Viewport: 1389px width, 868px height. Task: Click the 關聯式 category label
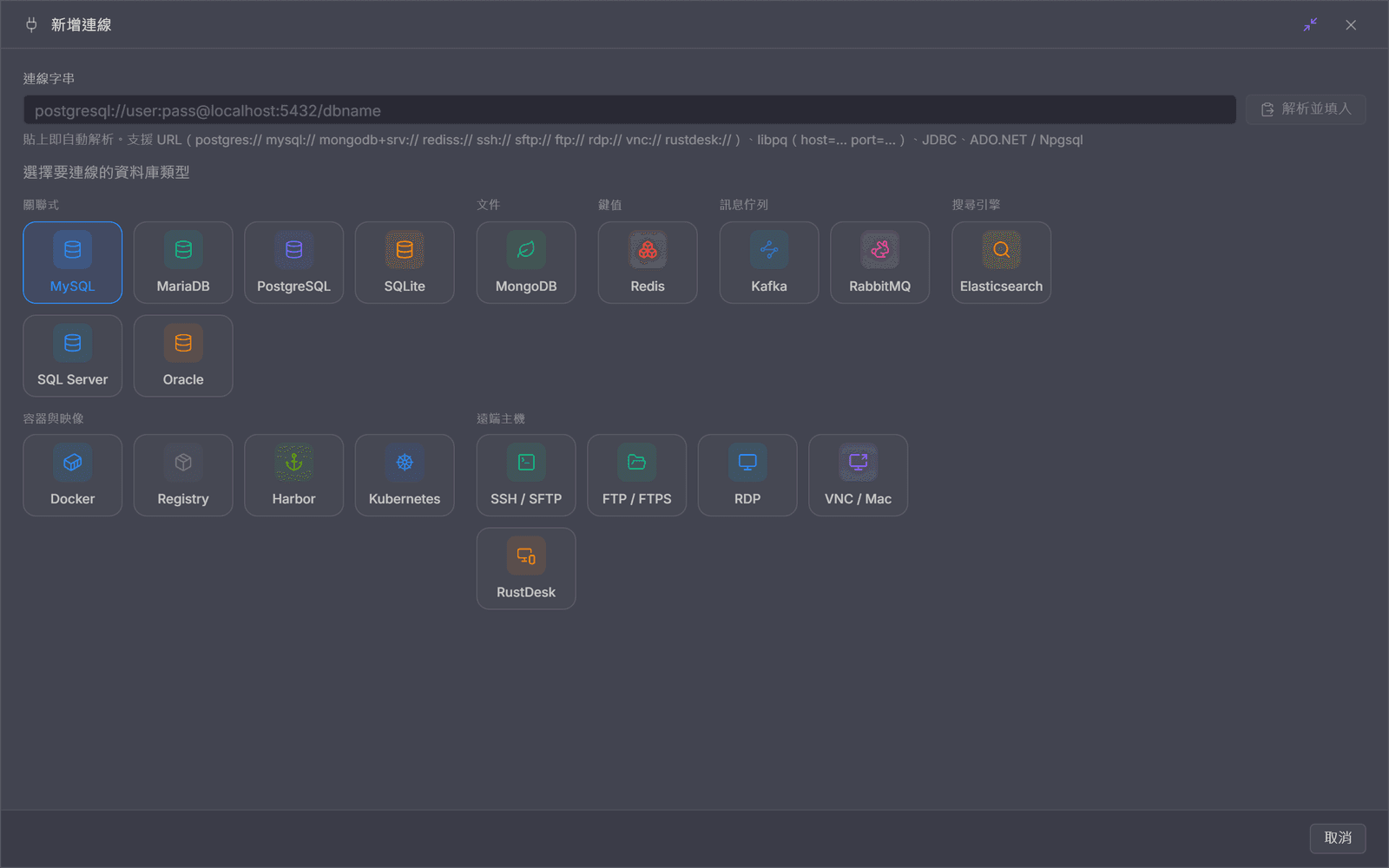(41, 205)
